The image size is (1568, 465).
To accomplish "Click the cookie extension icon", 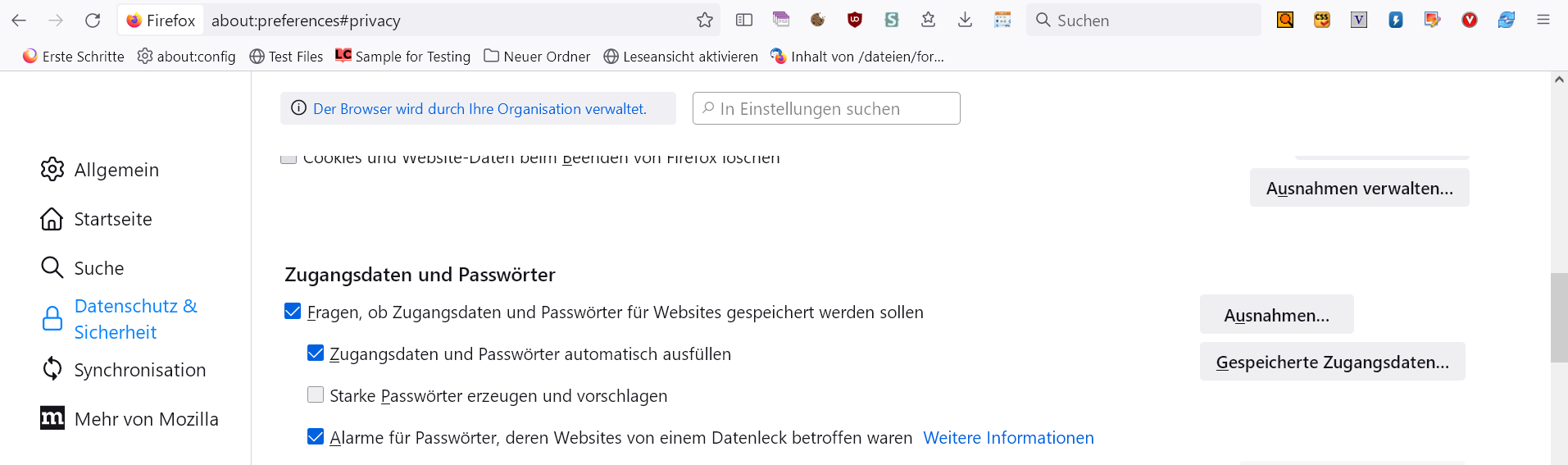I will coord(817,21).
